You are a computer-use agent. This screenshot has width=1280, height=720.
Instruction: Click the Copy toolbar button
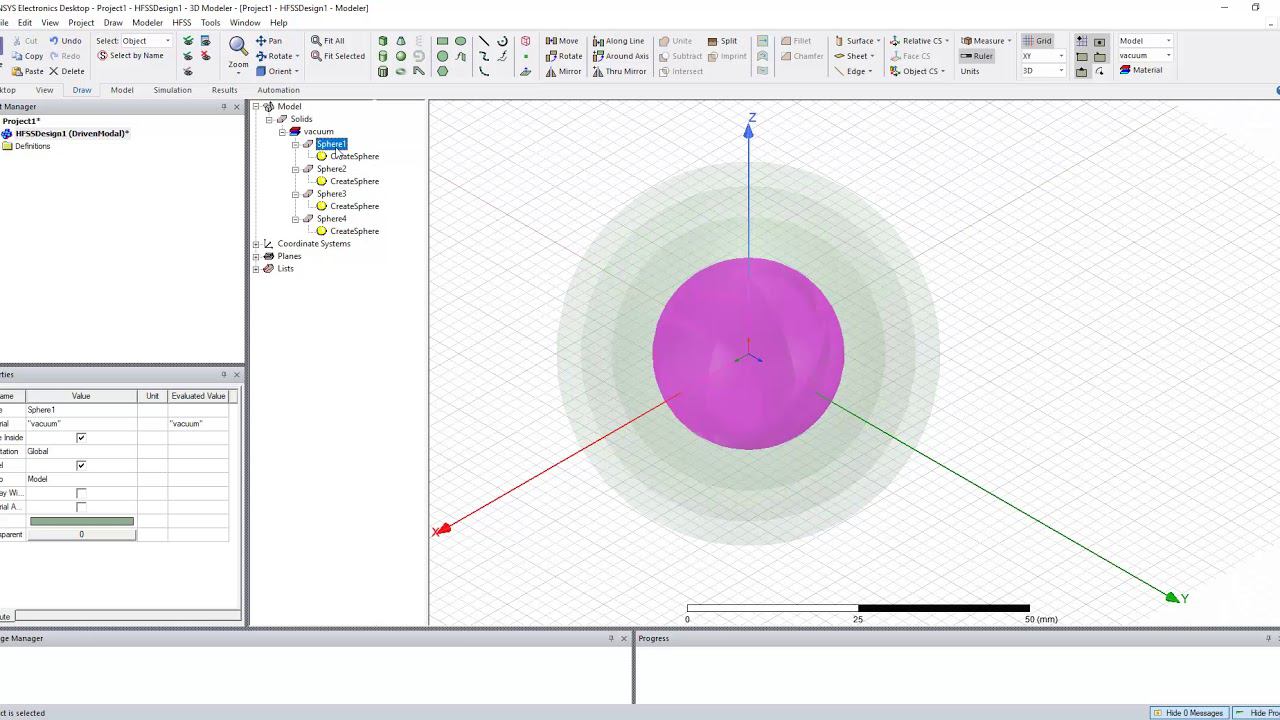[x=28, y=56]
